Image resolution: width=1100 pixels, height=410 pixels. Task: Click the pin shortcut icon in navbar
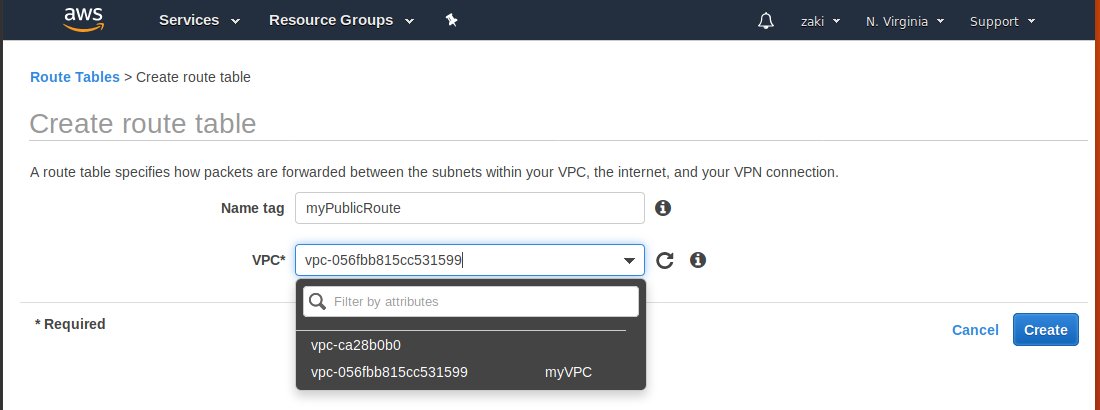click(451, 21)
